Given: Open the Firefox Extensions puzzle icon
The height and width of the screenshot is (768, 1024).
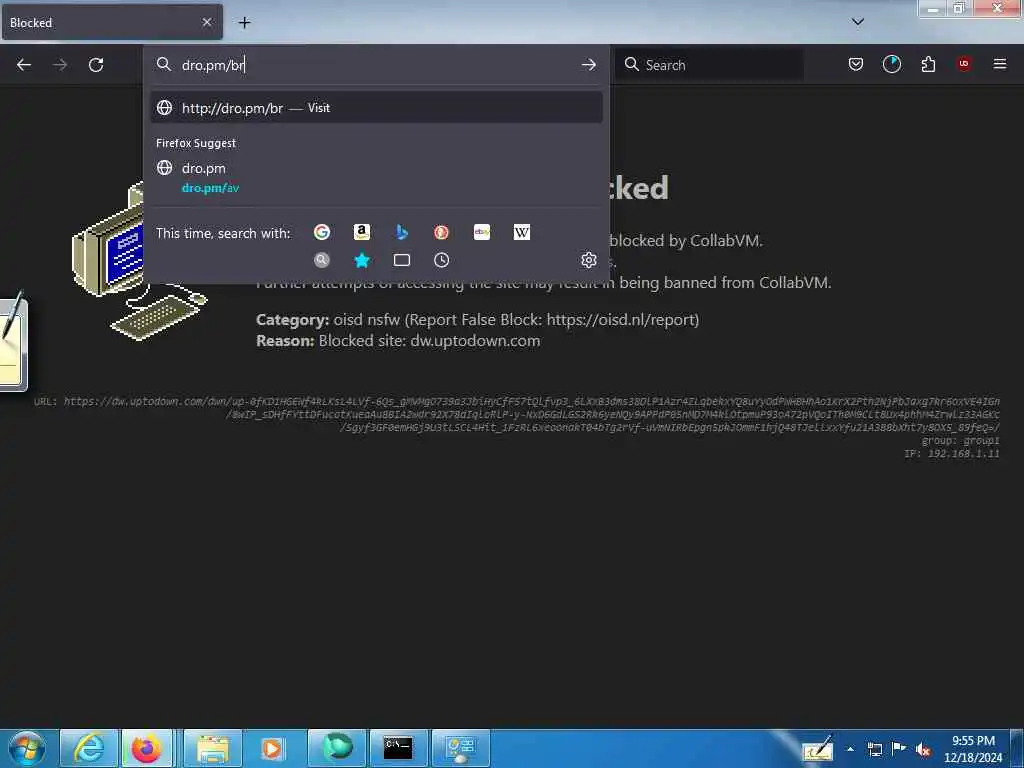Looking at the screenshot, I should point(928,64).
